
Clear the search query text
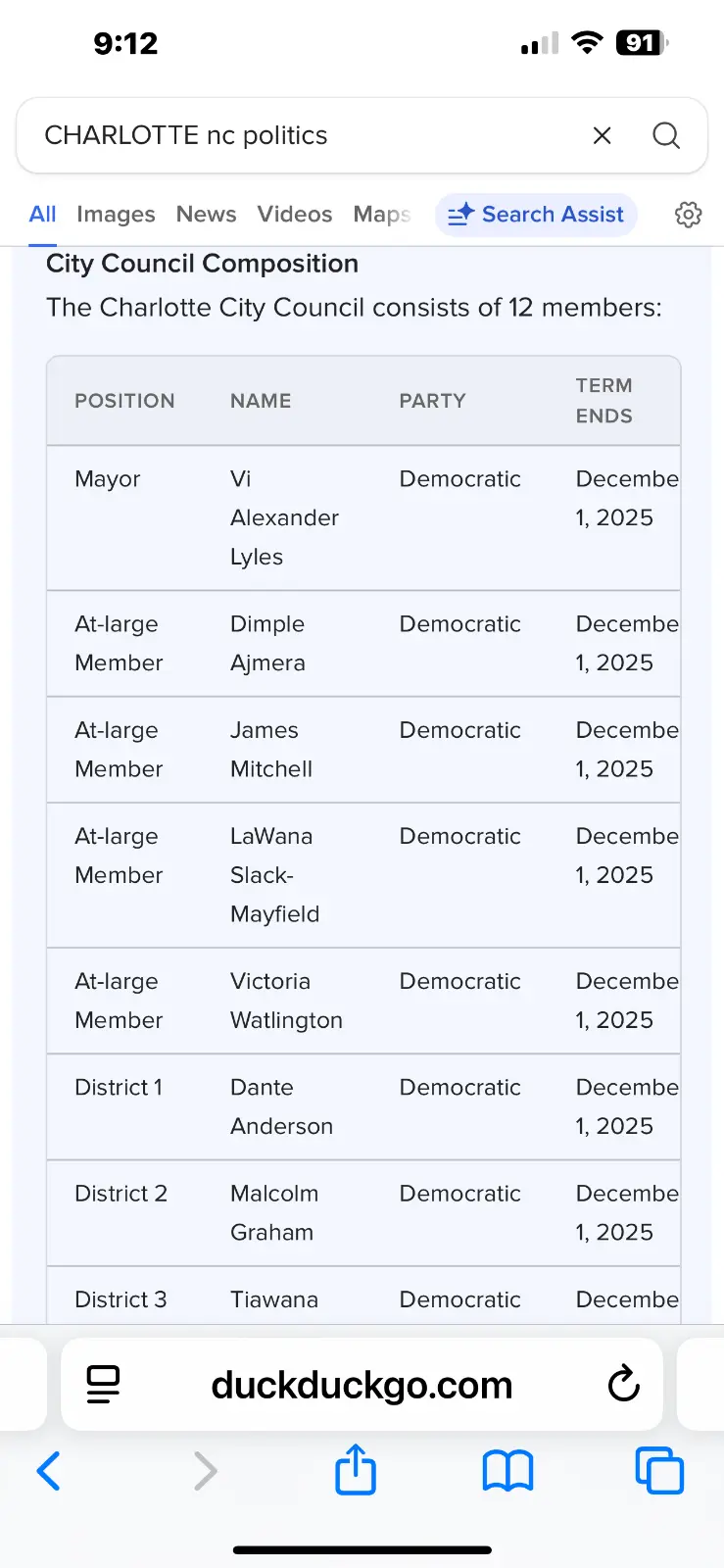602,135
